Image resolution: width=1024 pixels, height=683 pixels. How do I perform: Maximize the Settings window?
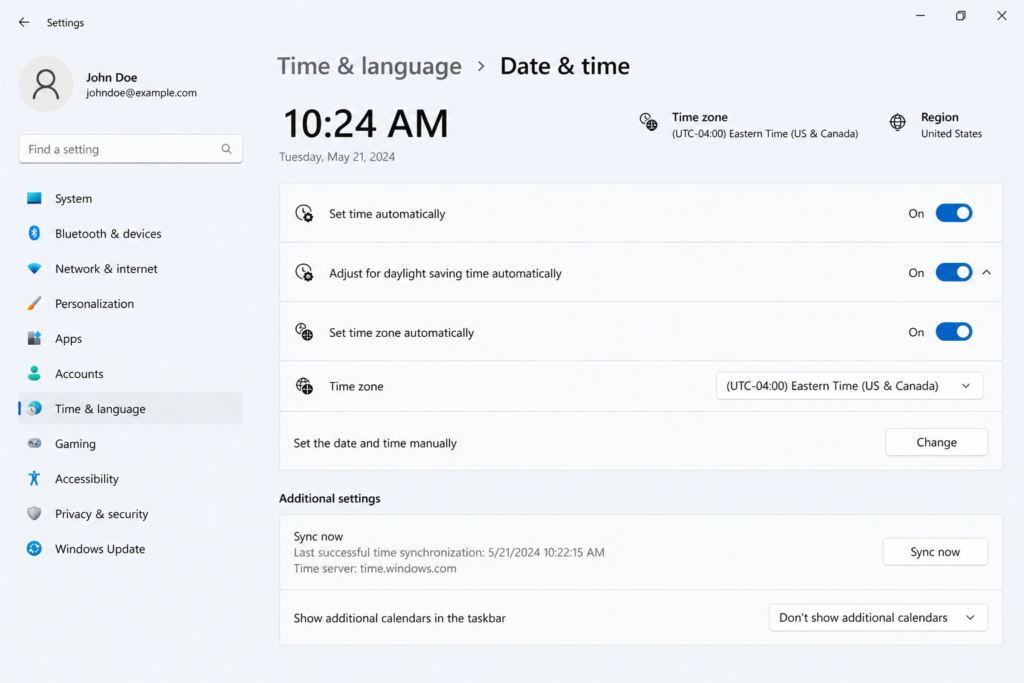pos(961,16)
